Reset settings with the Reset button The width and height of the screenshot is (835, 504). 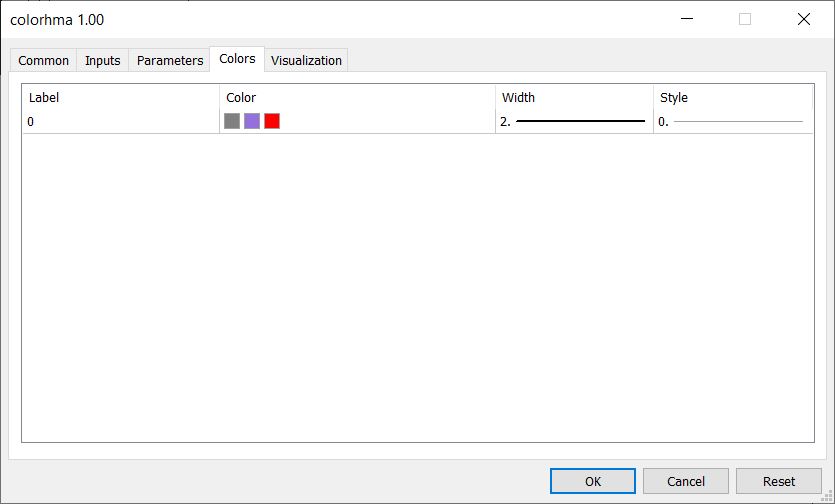779,481
